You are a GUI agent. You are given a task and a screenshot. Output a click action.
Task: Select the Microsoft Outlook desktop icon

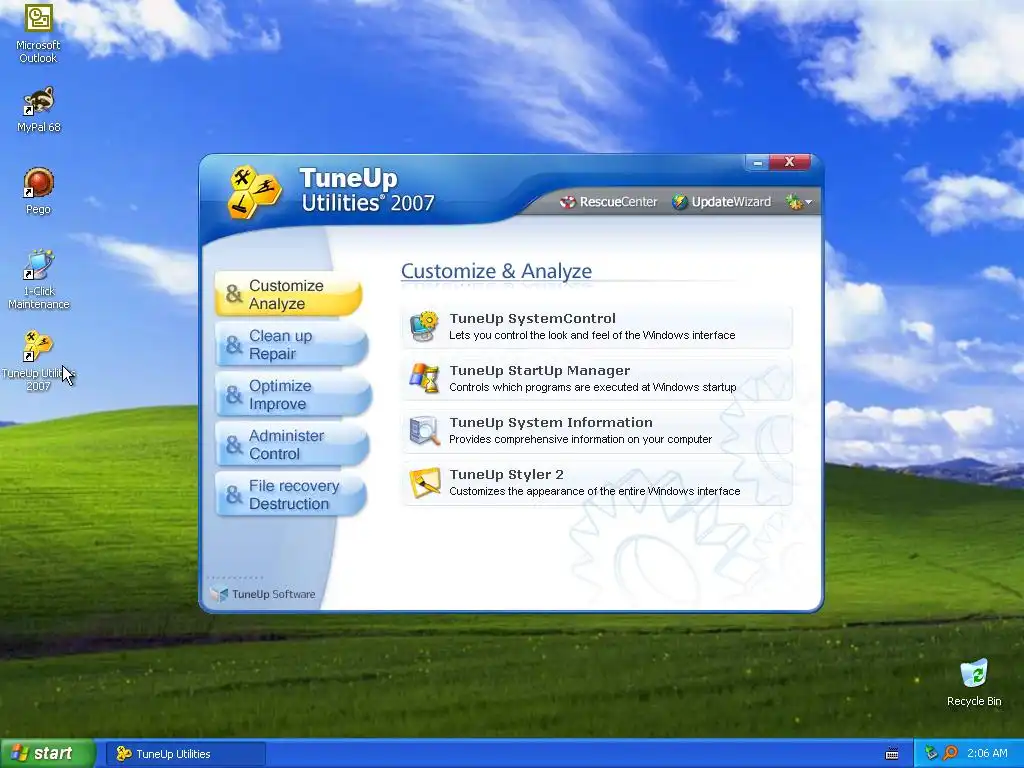(x=38, y=34)
